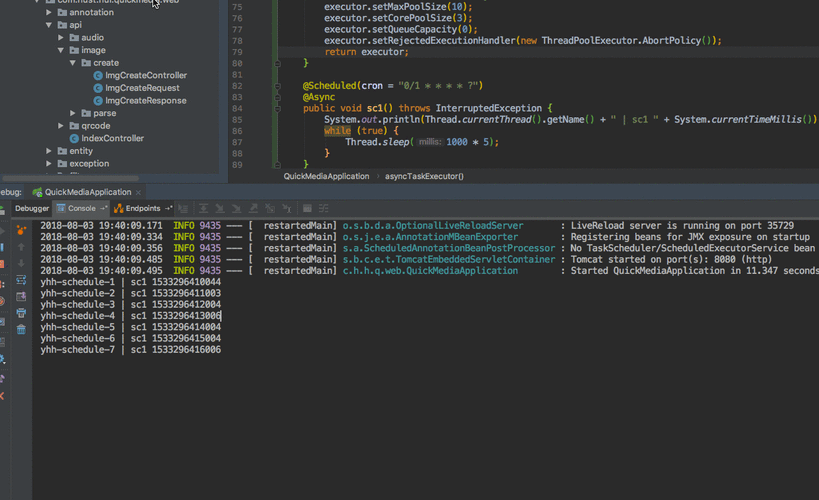Collapse the create folder arrow

pyautogui.click(x=73, y=63)
